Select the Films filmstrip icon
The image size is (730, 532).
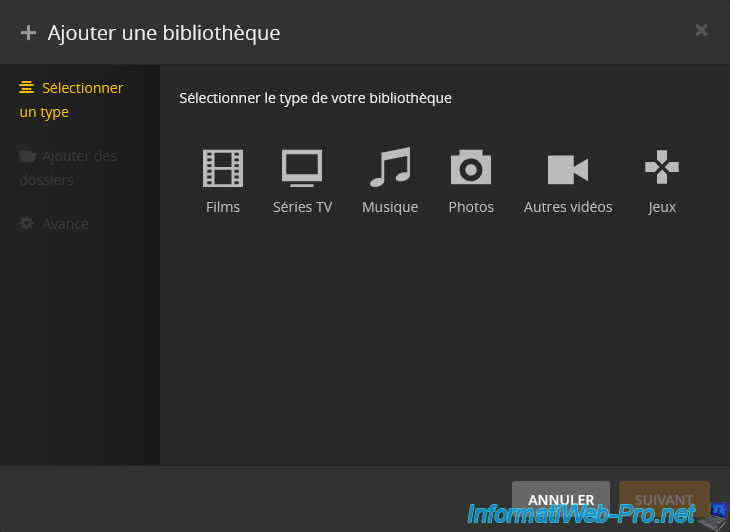pyautogui.click(x=222, y=168)
